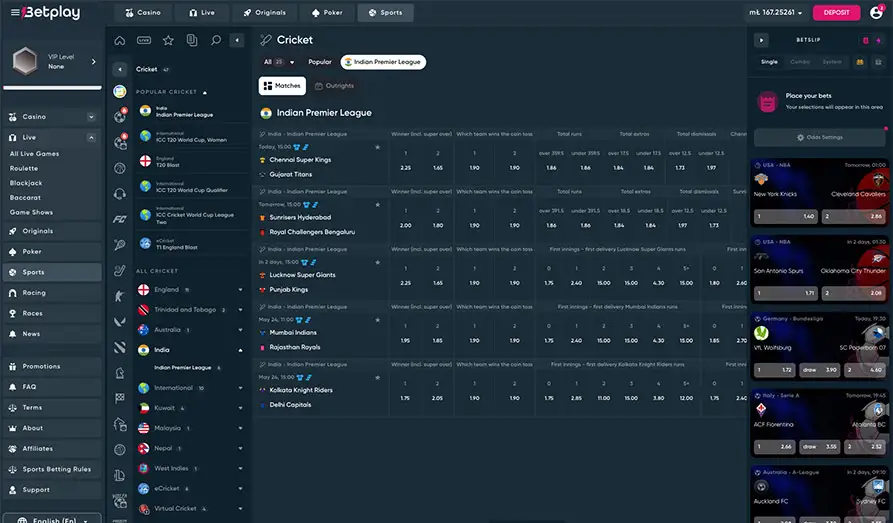Open the Casino top tab
Viewport: 893px width, 523px height.
coord(142,13)
